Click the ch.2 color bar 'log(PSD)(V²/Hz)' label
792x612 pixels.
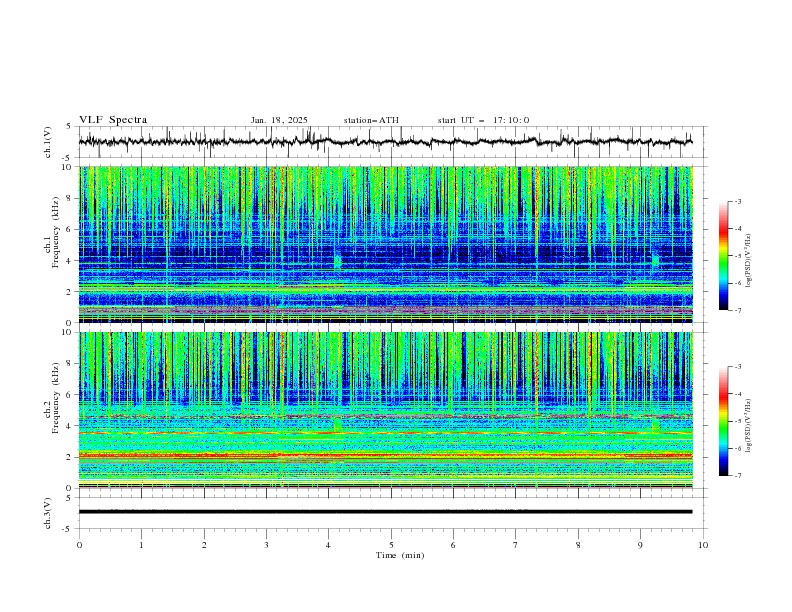pyautogui.click(x=749, y=425)
